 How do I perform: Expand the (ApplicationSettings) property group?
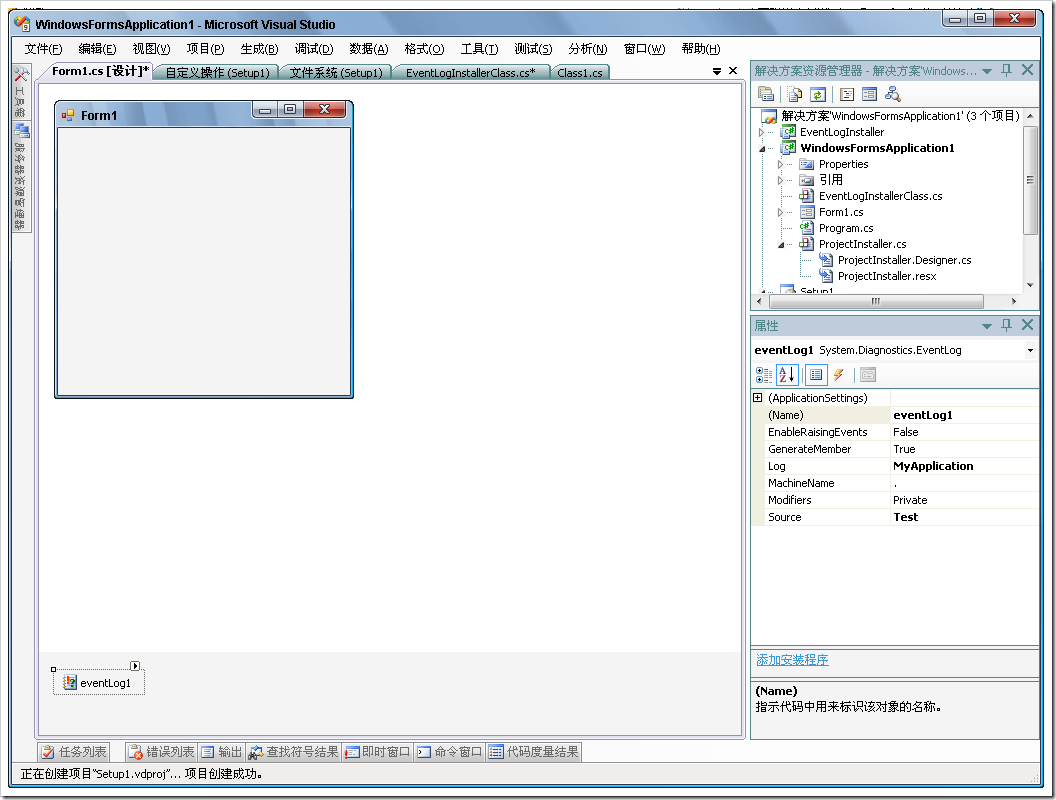758,397
